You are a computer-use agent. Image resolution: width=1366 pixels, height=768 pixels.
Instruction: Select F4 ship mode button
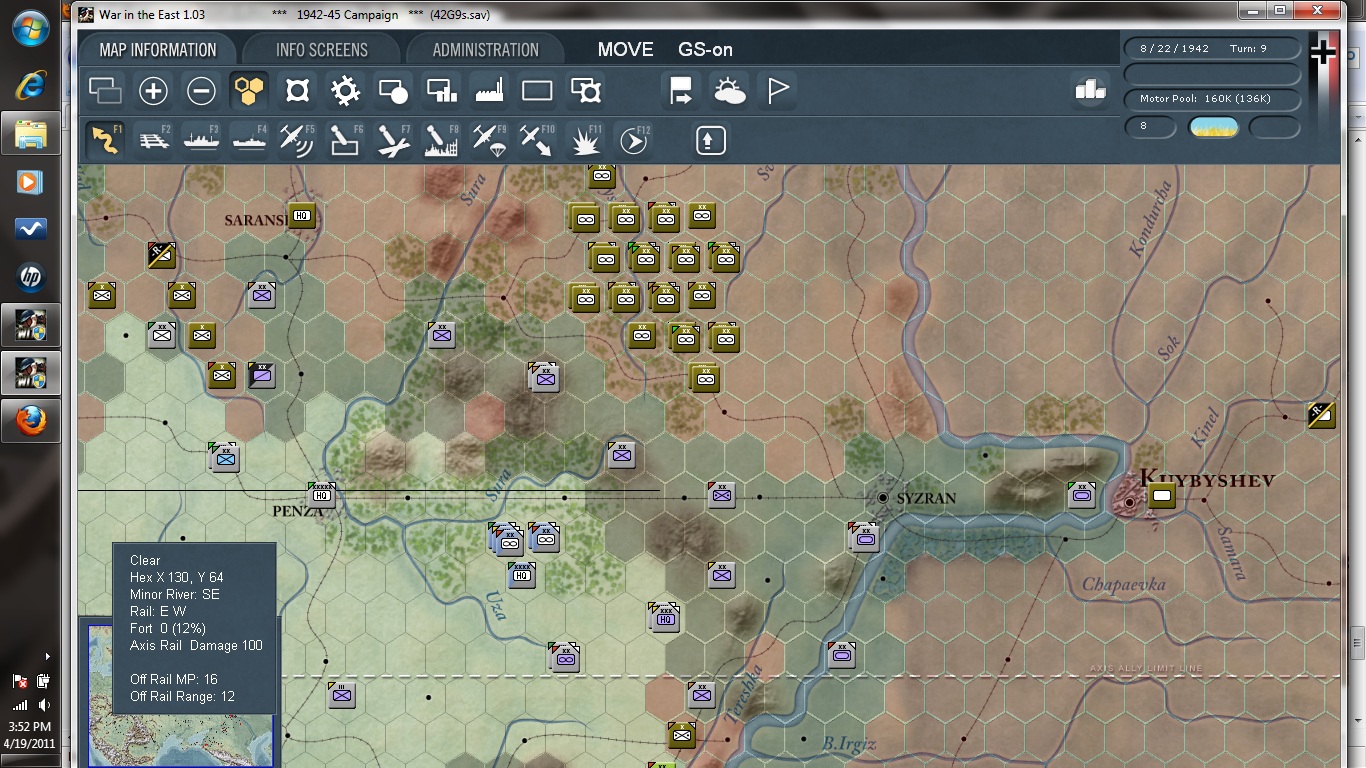(x=249, y=140)
